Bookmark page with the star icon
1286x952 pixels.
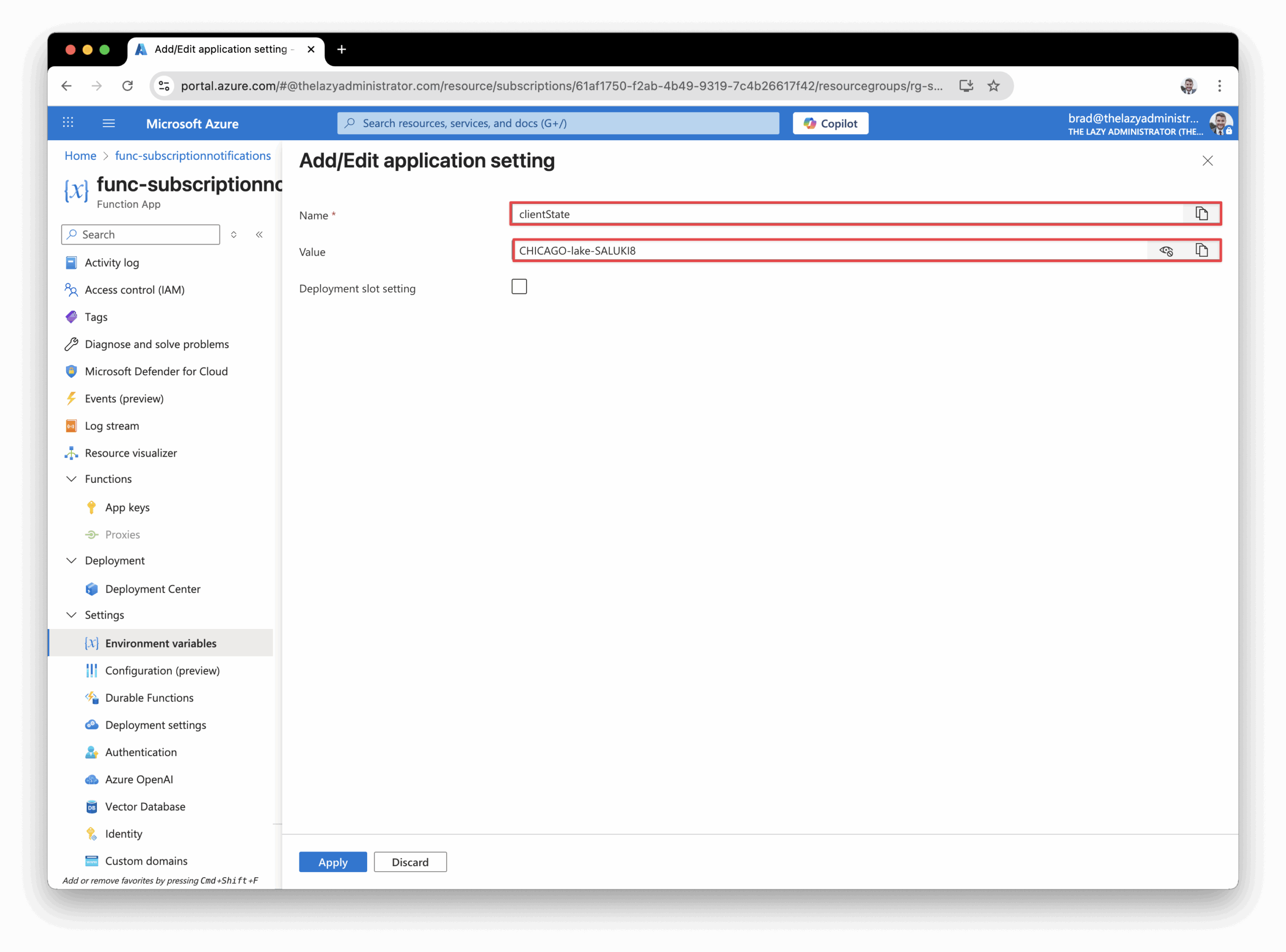tap(993, 86)
